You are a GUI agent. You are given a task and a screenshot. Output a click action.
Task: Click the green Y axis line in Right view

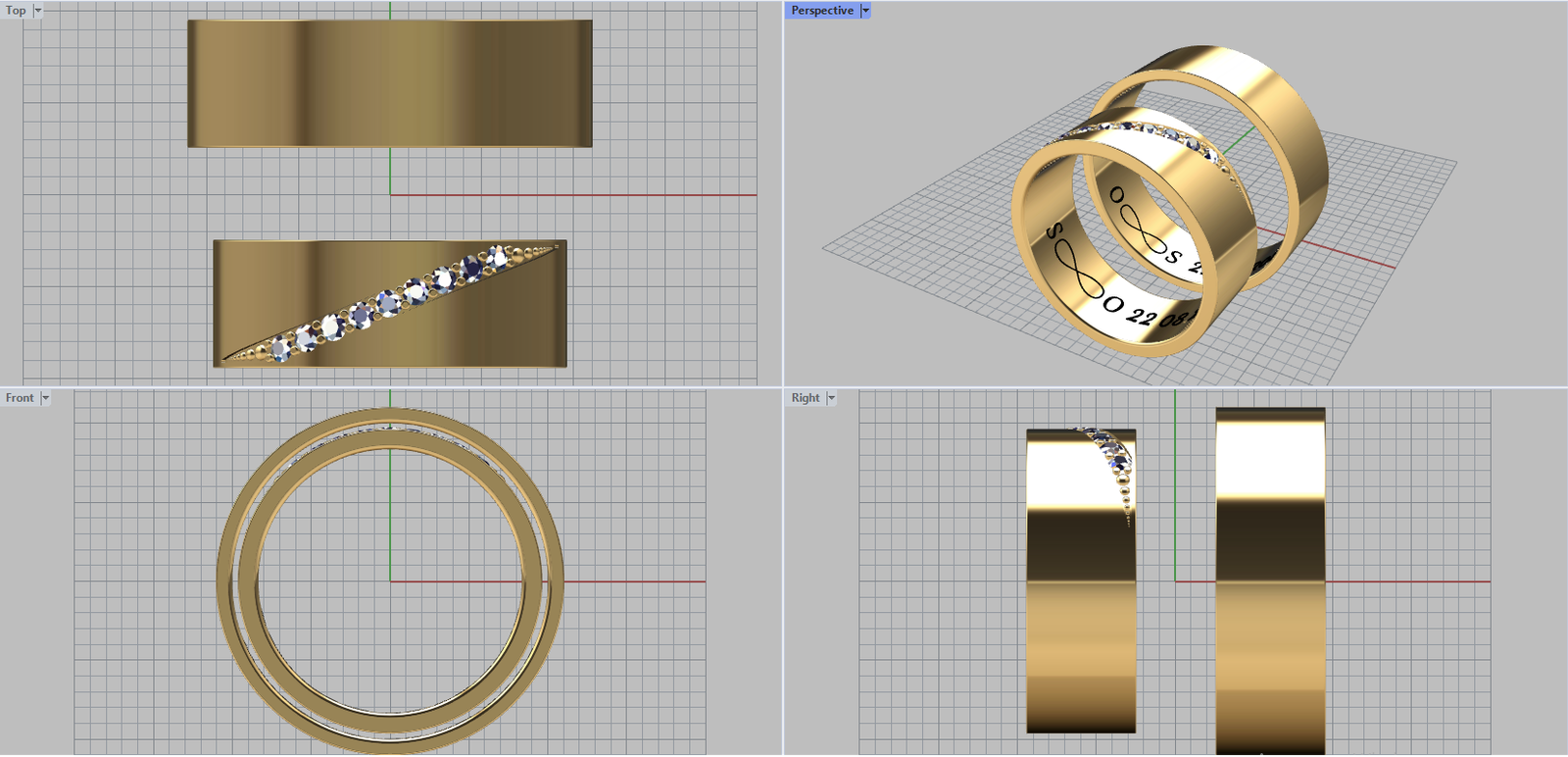coord(1175,490)
